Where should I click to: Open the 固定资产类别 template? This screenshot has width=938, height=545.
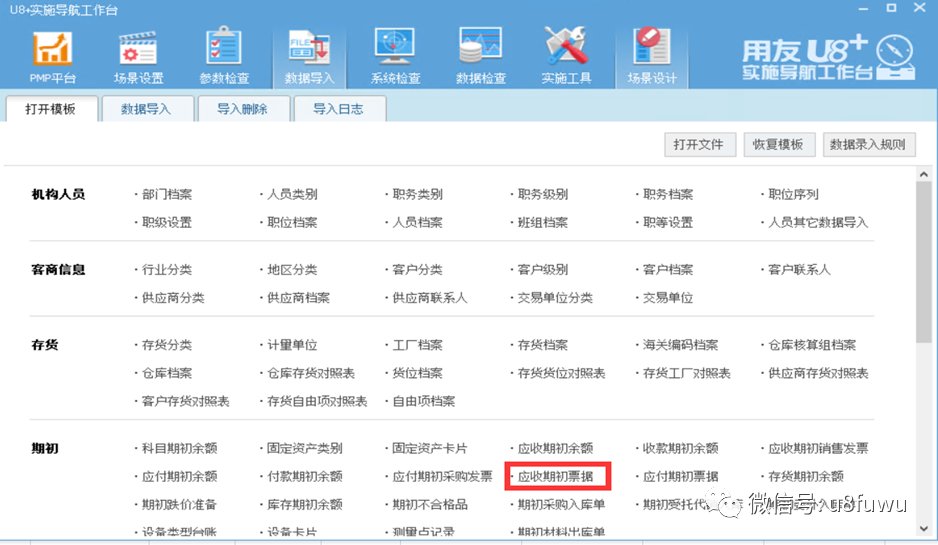tap(304, 449)
